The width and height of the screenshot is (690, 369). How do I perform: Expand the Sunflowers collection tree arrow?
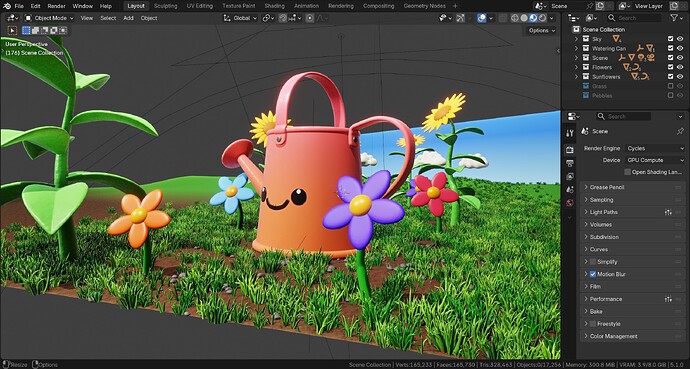[576, 77]
